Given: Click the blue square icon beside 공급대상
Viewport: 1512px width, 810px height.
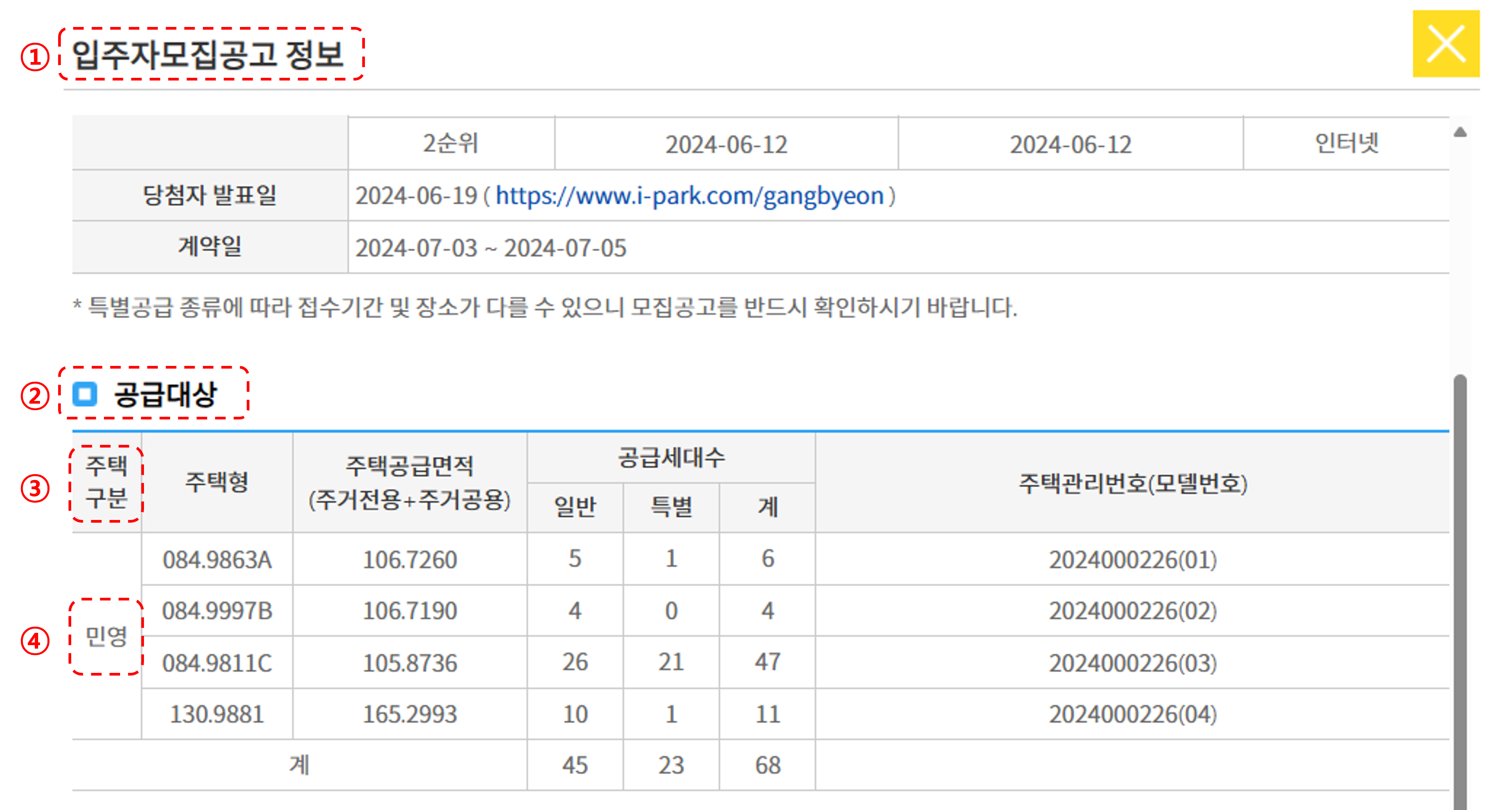Looking at the screenshot, I should point(85,394).
